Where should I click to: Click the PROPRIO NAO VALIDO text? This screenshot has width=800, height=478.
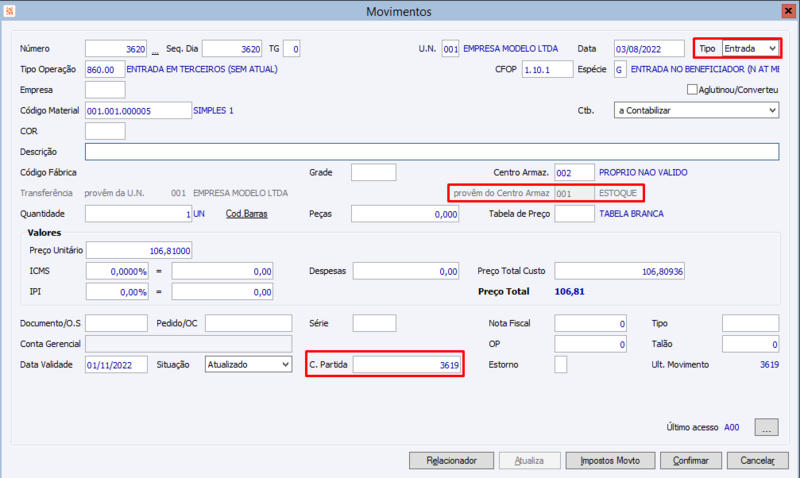tap(643, 172)
